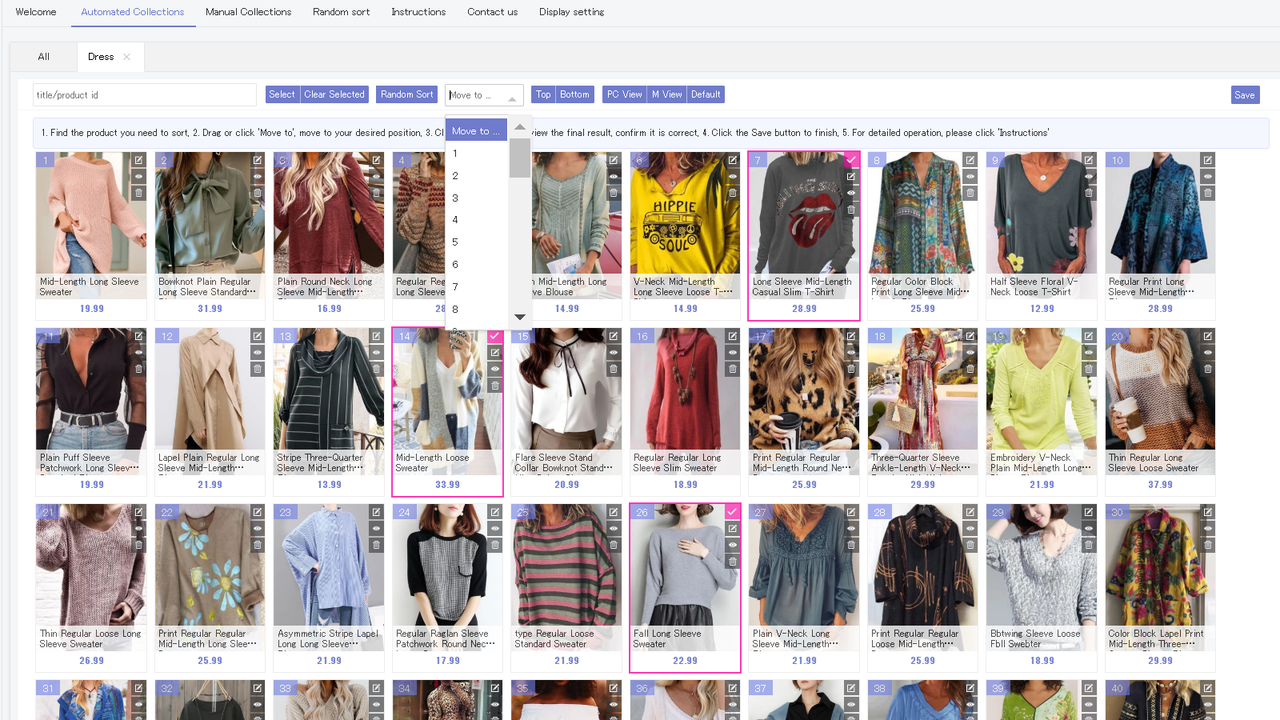Edit Thin Regular Long Sleeve Loose Sweater 20
The image size is (1280, 720).
1208,336
